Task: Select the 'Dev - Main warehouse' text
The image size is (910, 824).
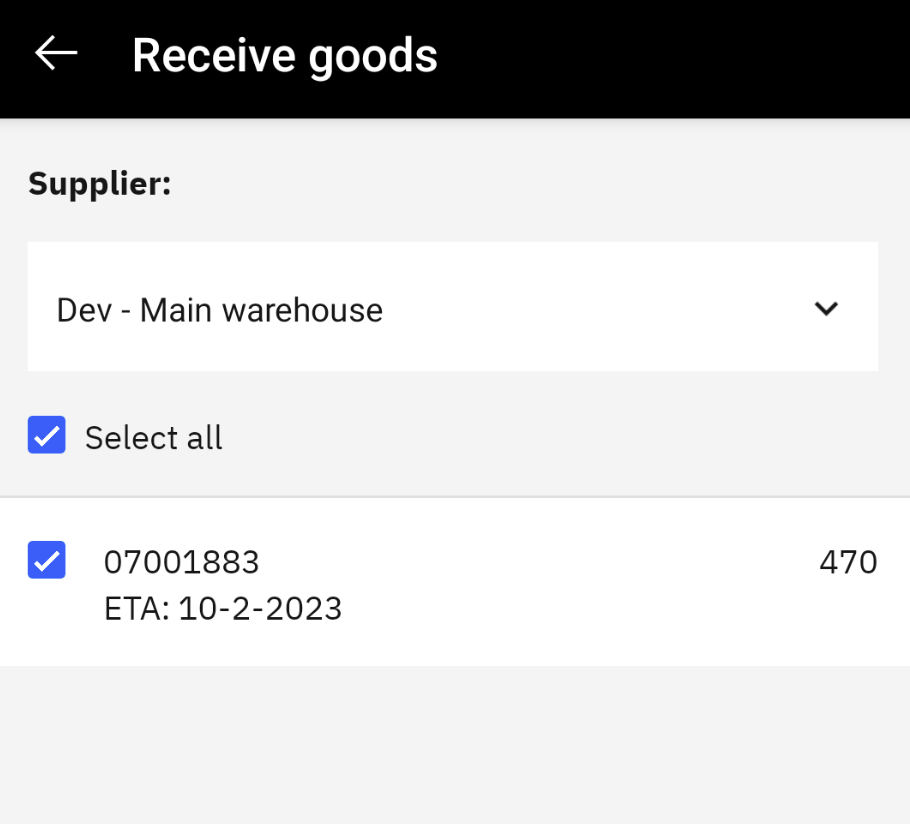Action: click(x=220, y=310)
